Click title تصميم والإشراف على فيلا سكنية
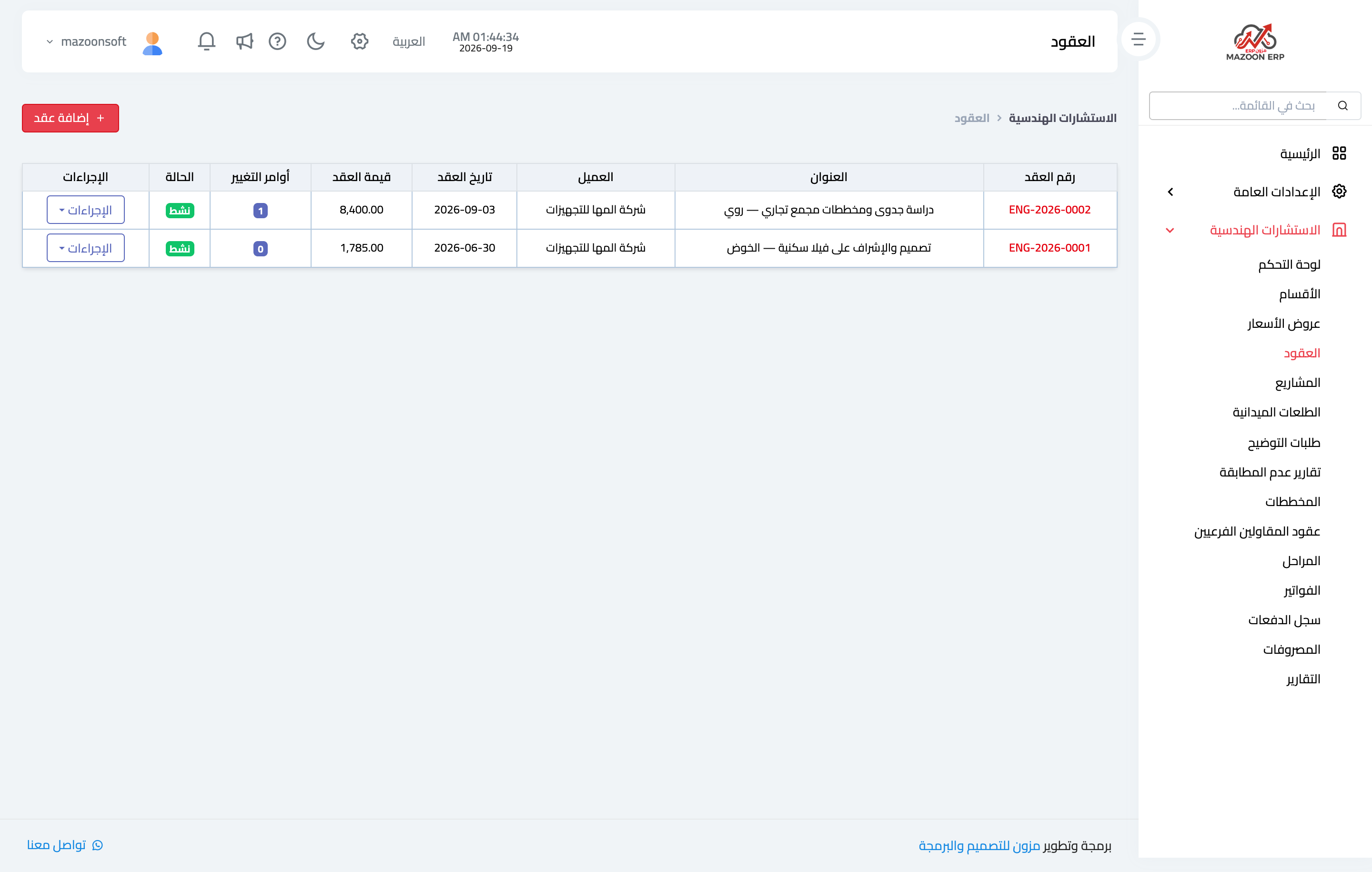This screenshot has height=872, width=1372. pyautogui.click(x=829, y=248)
